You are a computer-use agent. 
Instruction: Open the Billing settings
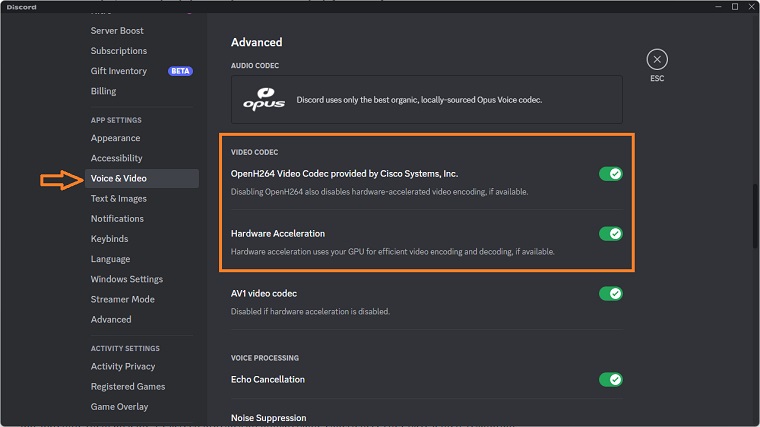coord(103,91)
